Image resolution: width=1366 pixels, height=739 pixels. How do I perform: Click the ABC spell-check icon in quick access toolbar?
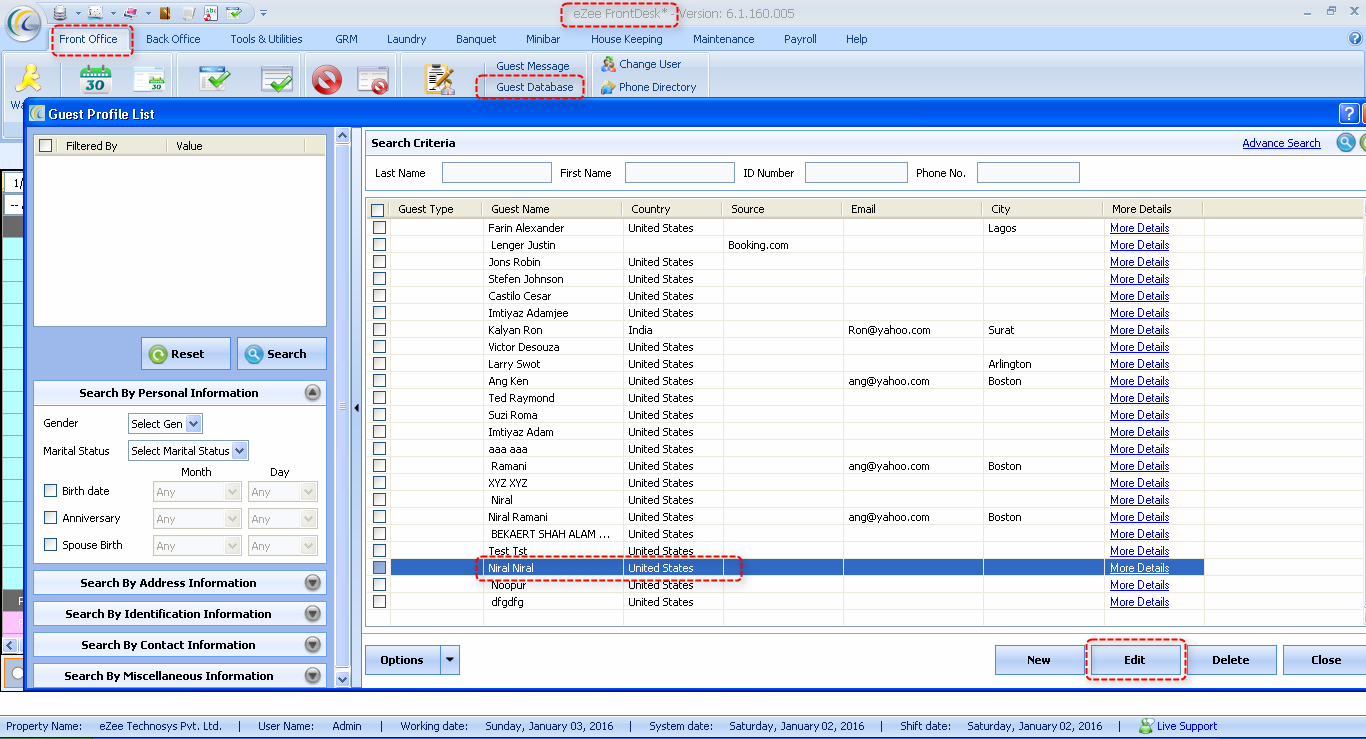pos(211,13)
